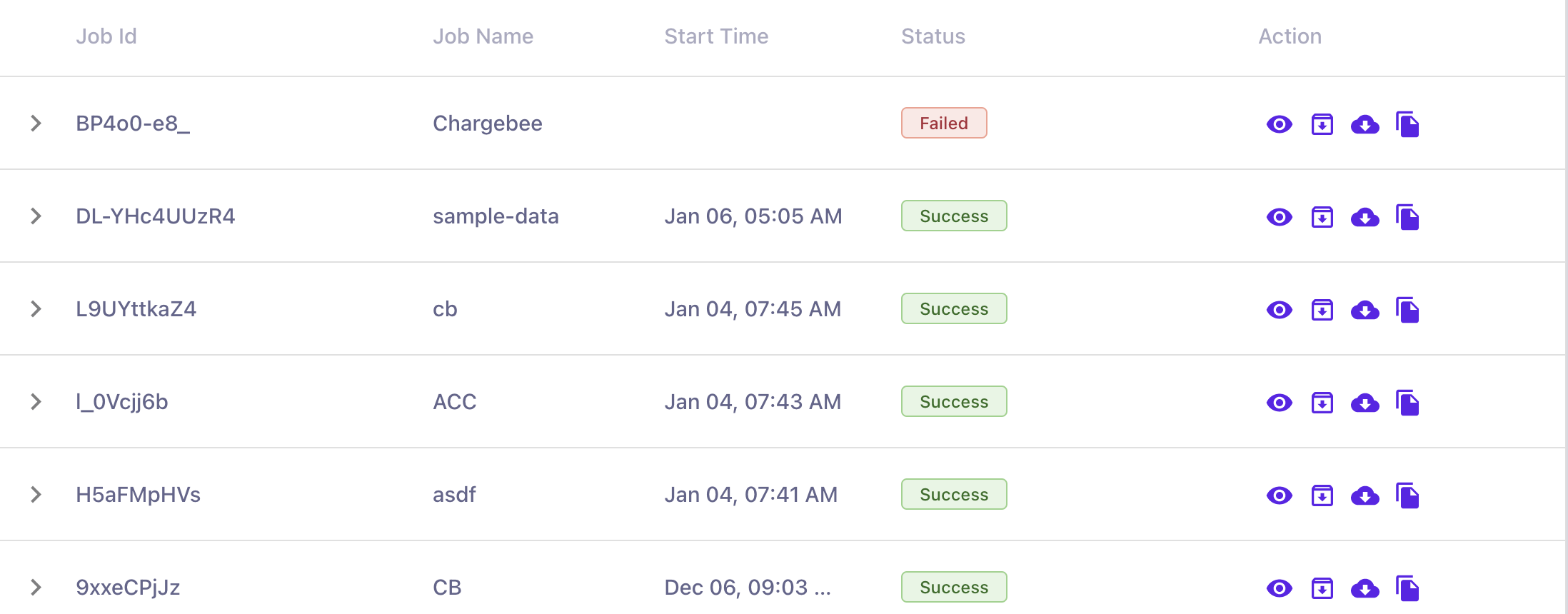
Task: Click the copy icon for job L9UYttkaZ4
Action: pyautogui.click(x=1407, y=310)
